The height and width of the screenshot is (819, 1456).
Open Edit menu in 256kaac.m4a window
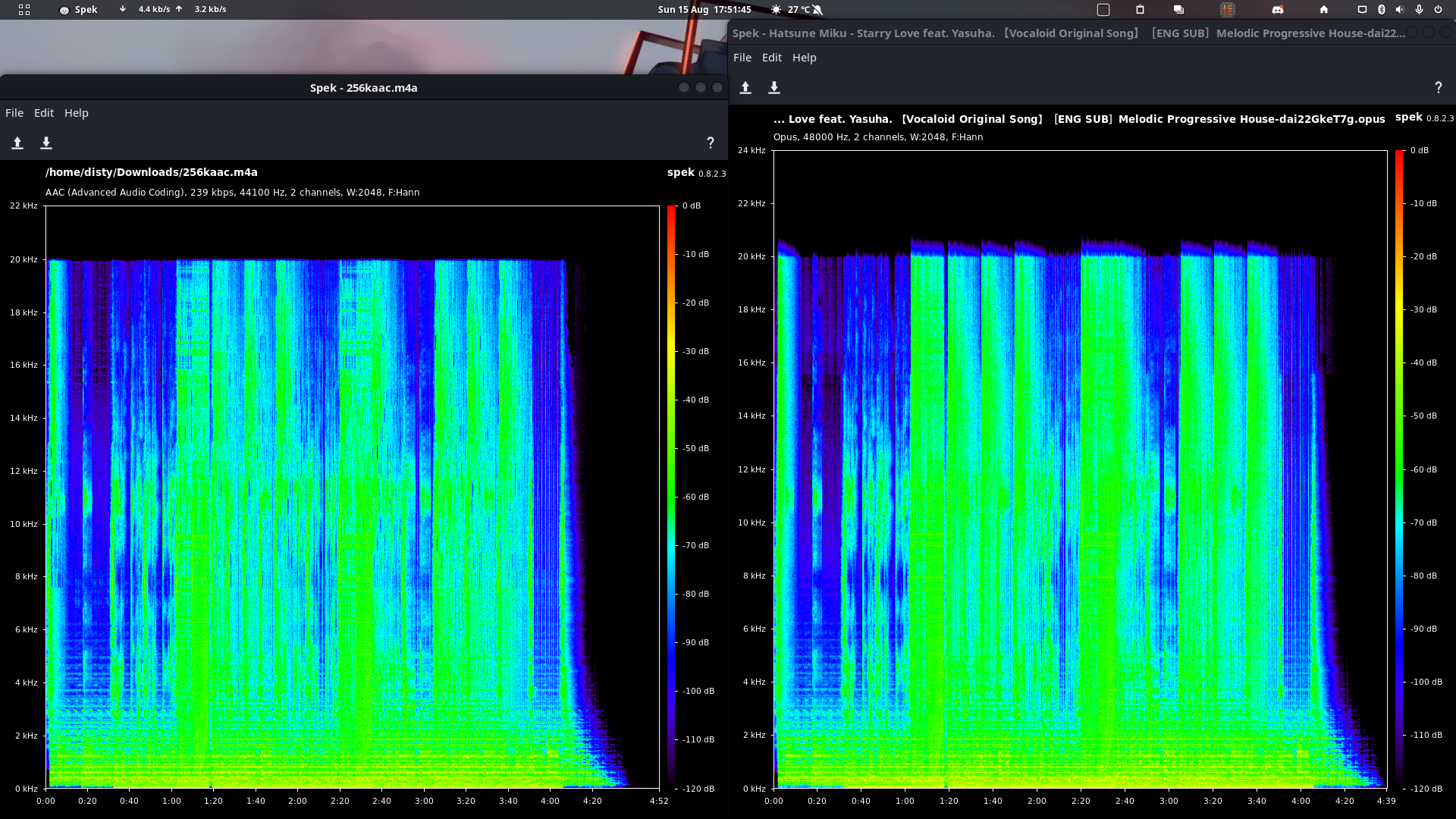(44, 113)
